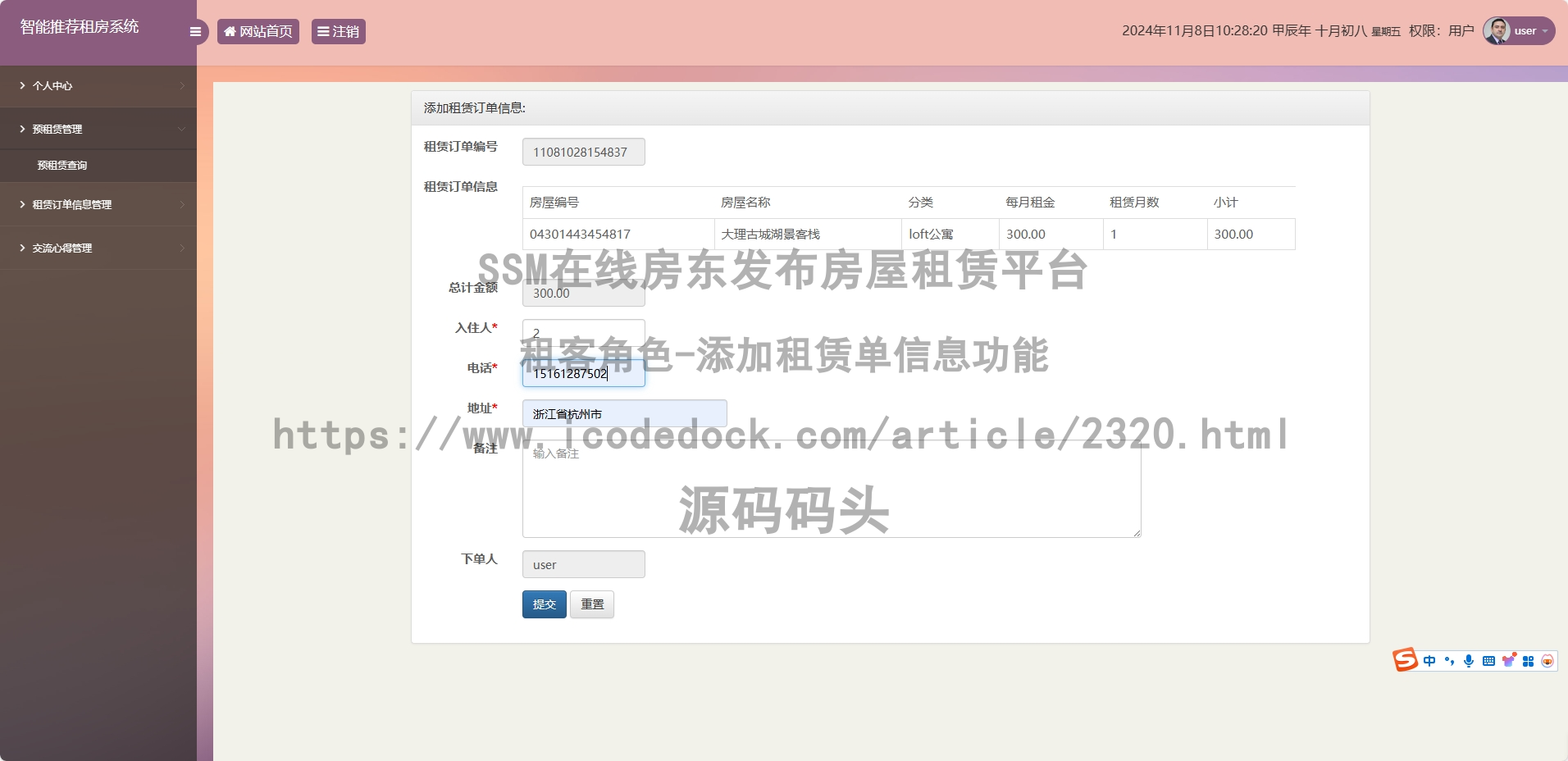Click Sogou mascot face icon

click(1547, 661)
